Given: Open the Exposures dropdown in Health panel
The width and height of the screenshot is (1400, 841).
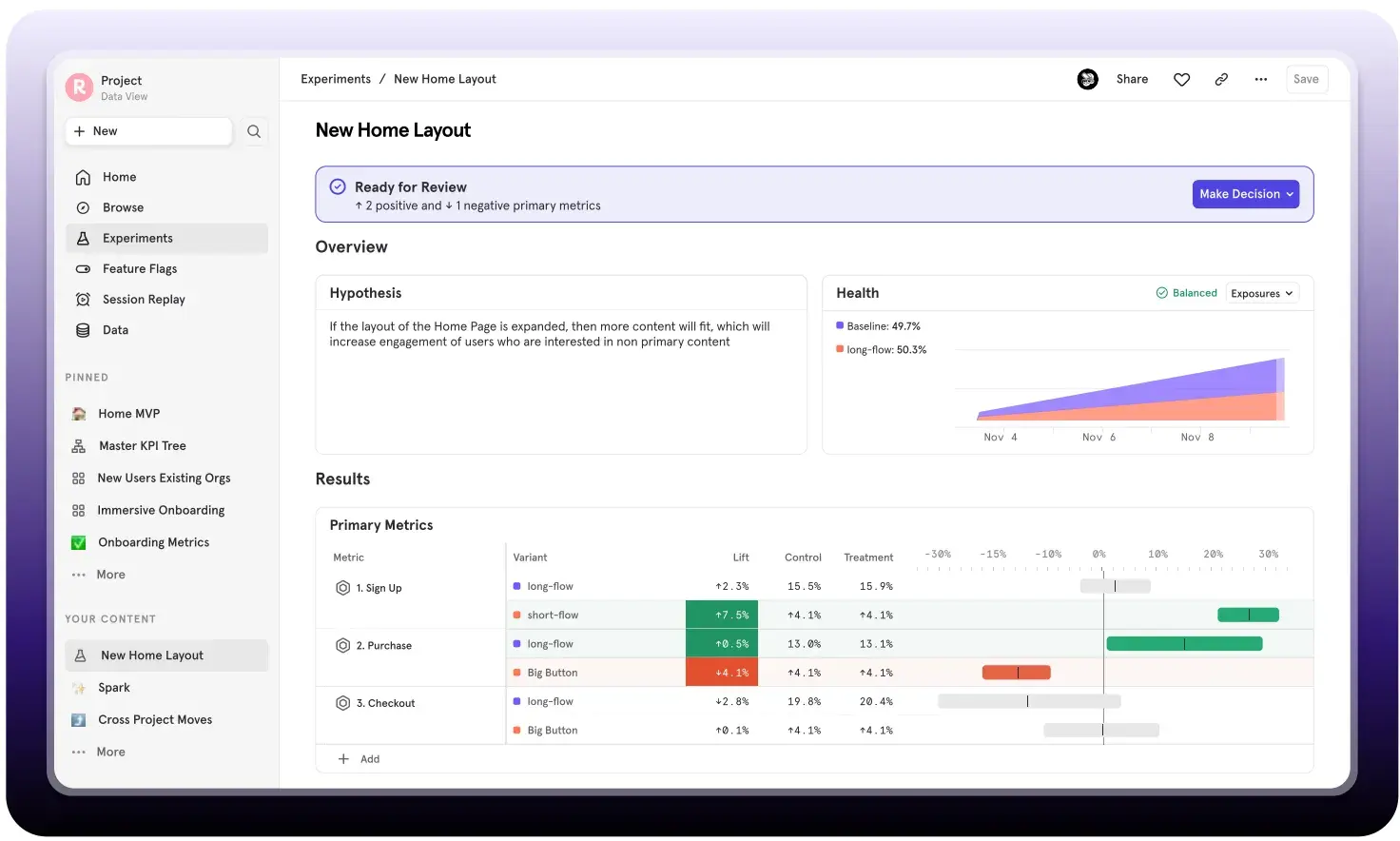Looking at the screenshot, I should click(x=1261, y=293).
